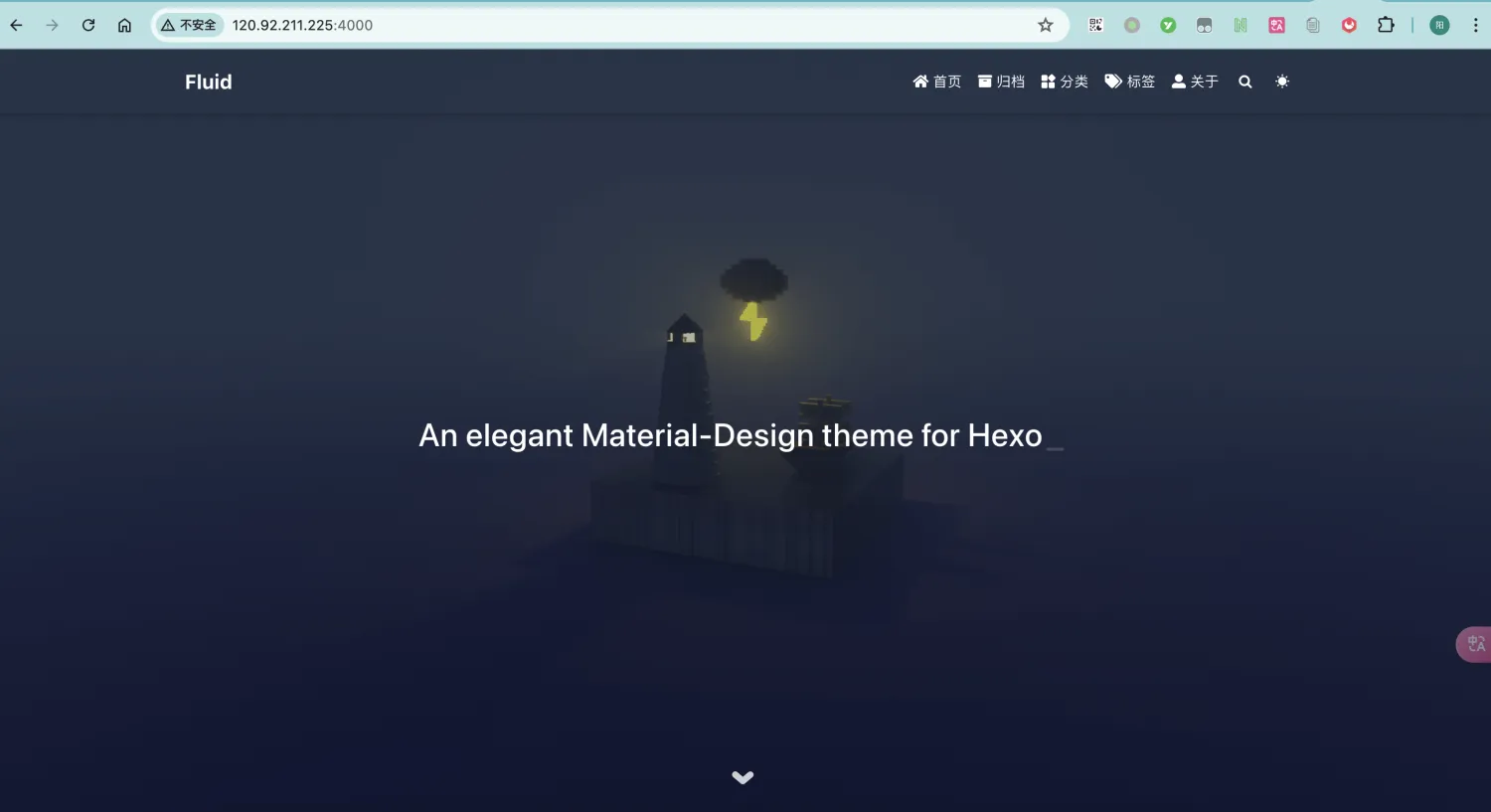Open the gray copy-documents extension icon

[x=1313, y=25]
